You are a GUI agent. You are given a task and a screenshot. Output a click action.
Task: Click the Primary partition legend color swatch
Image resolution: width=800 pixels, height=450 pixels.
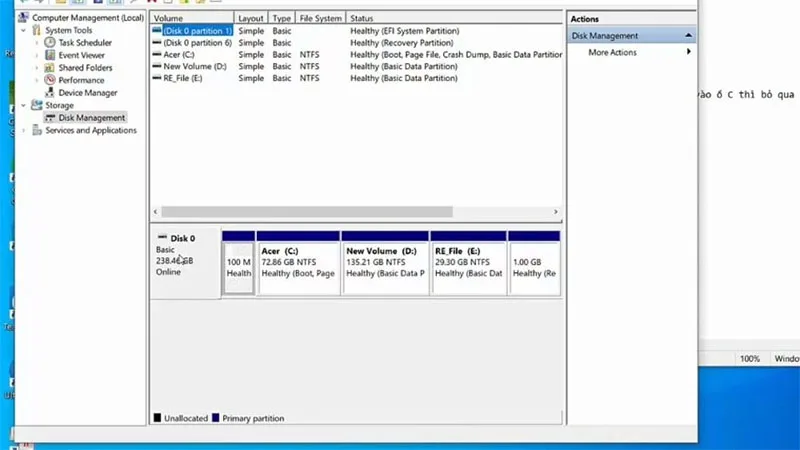coord(215,418)
